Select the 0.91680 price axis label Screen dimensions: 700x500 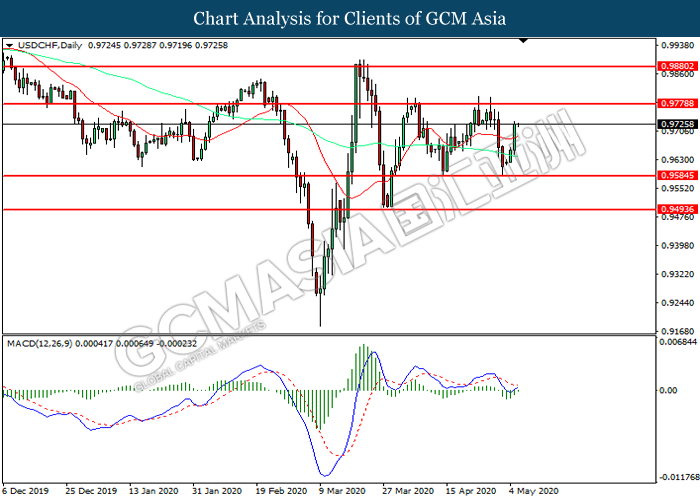click(x=678, y=331)
